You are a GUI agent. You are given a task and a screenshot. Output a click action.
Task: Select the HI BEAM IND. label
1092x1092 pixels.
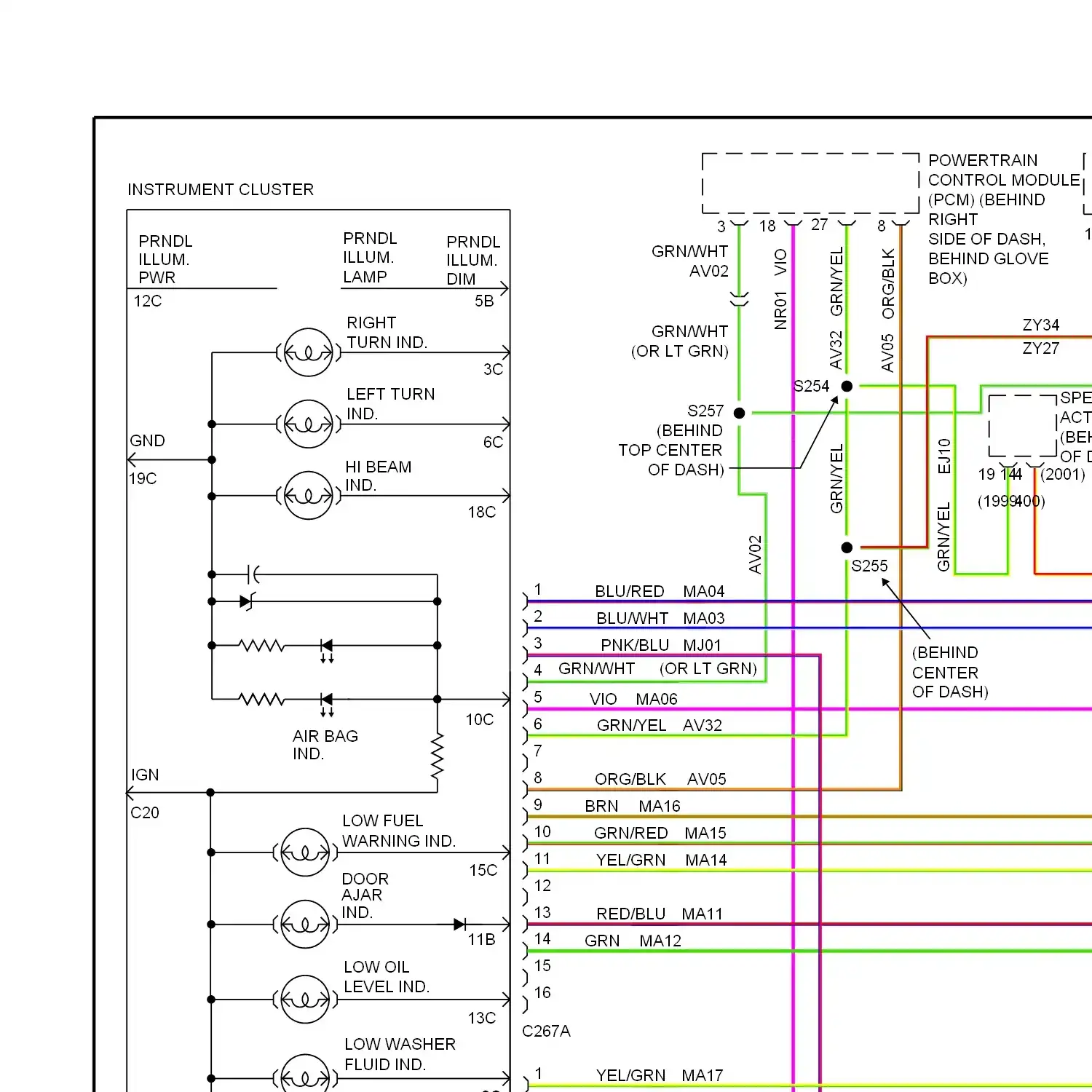(x=379, y=476)
